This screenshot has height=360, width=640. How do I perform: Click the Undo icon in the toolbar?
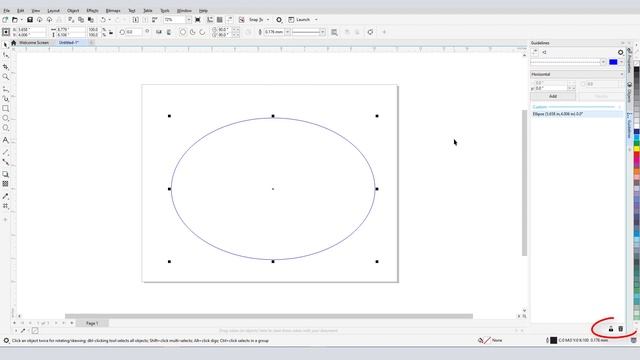[103, 20]
